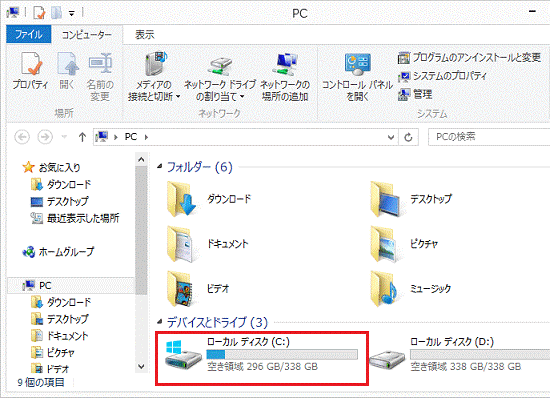Expand the chevron after PC in address bar
550x398 pixels.
click(x=146, y=137)
